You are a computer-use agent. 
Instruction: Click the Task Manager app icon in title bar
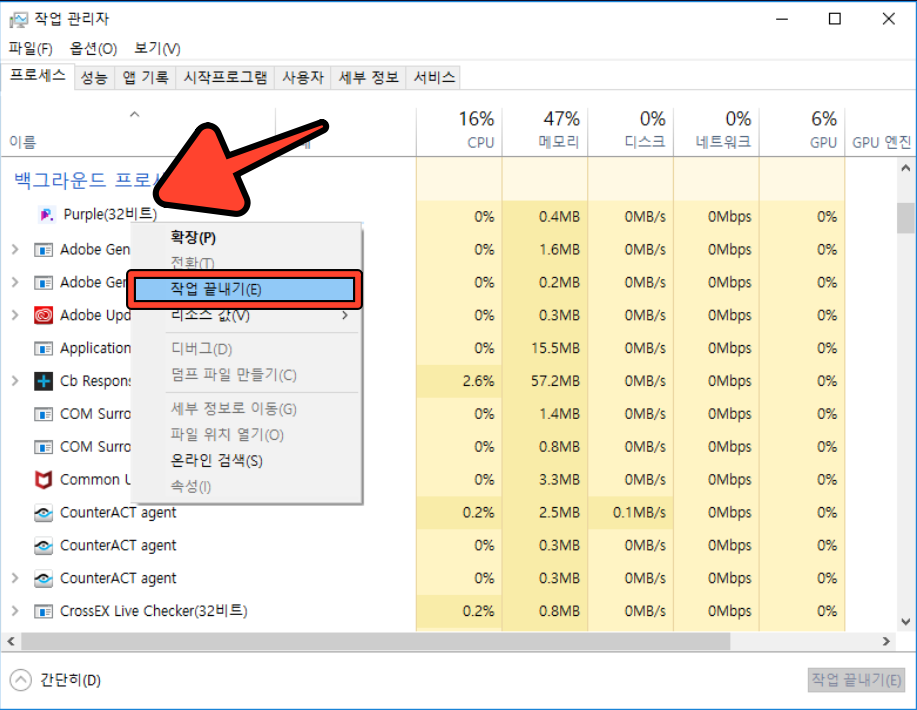tap(18, 19)
